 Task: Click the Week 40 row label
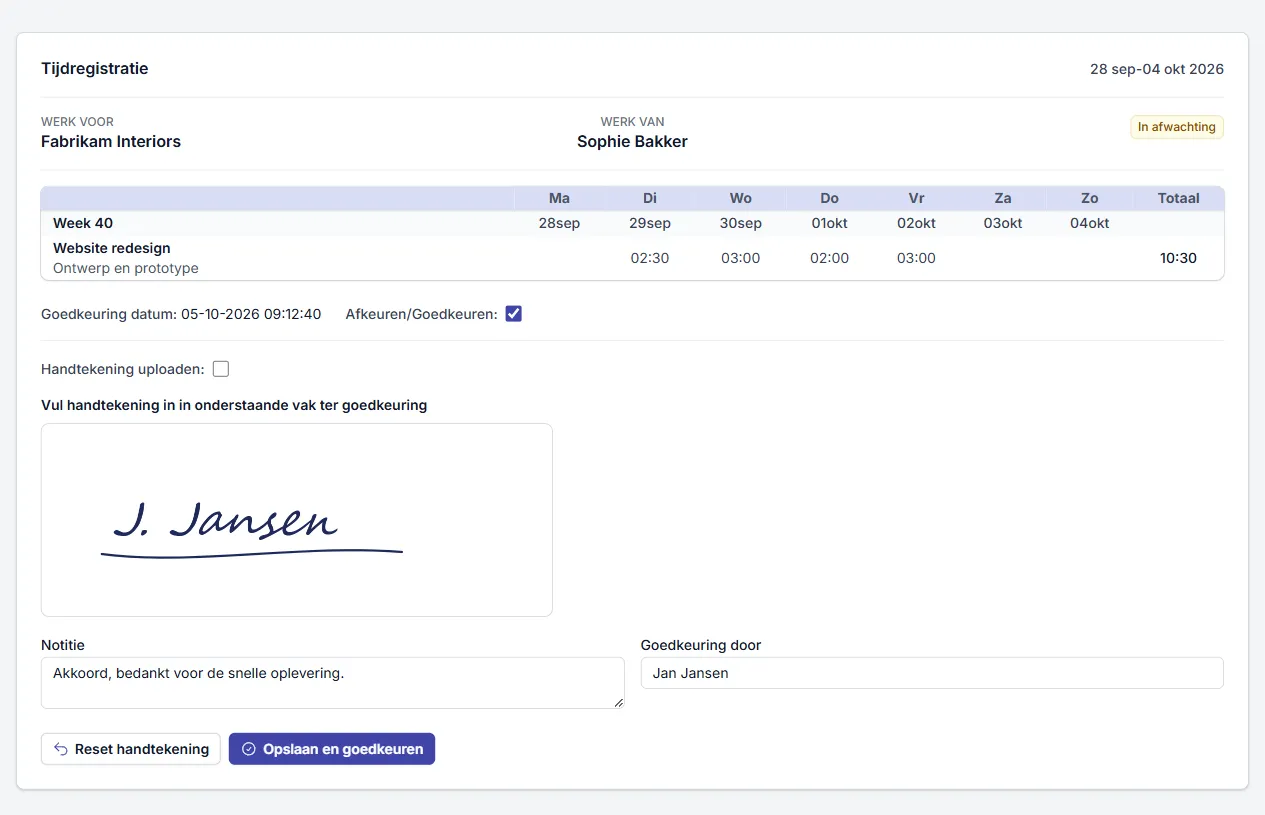tap(83, 223)
